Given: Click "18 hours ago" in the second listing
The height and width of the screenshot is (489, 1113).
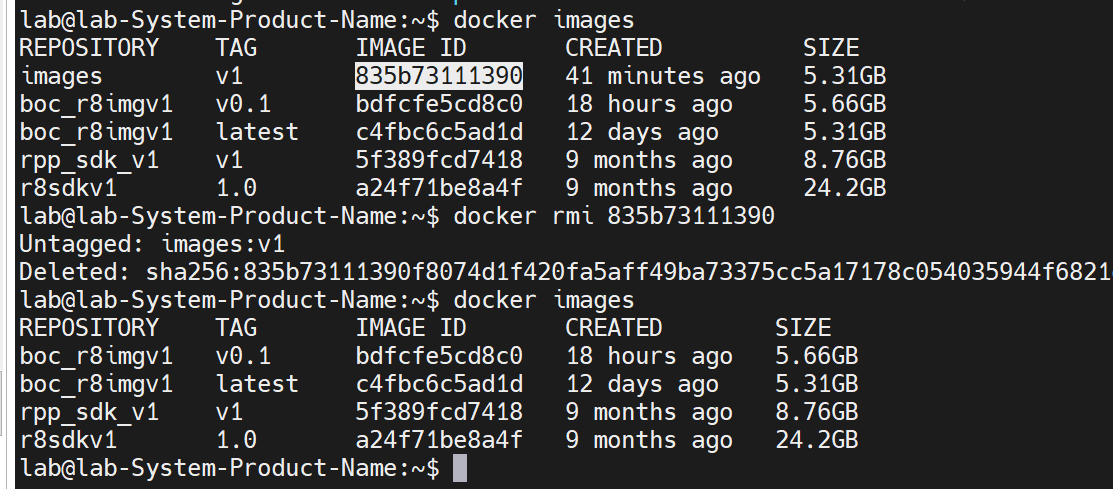Looking at the screenshot, I should [648, 356].
